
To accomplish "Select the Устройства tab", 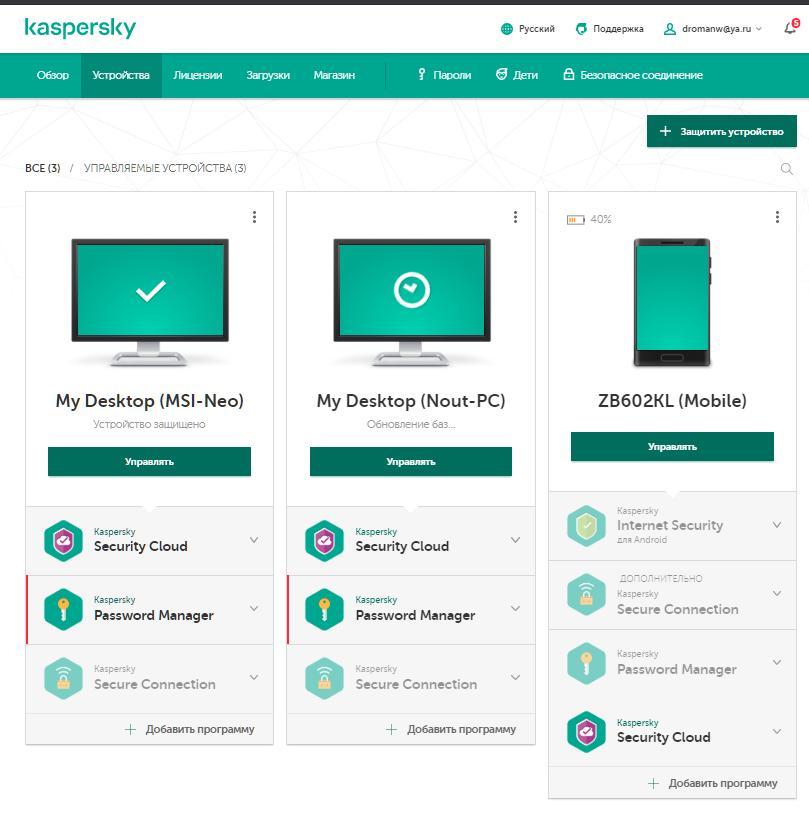I will pyautogui.click(x=121, y=75).
